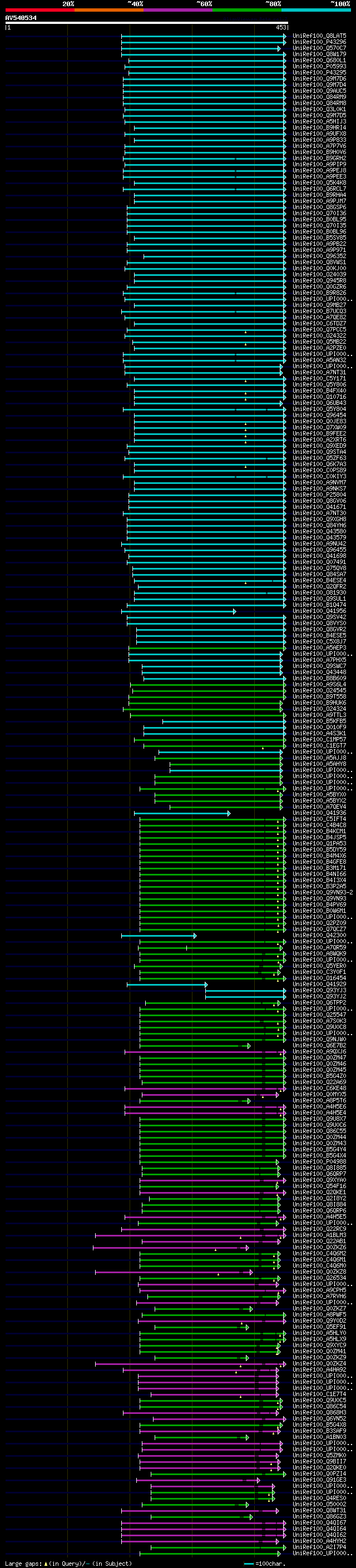
Task: Click label UniRef100_Q41936
Action: (x=319, y=813)
